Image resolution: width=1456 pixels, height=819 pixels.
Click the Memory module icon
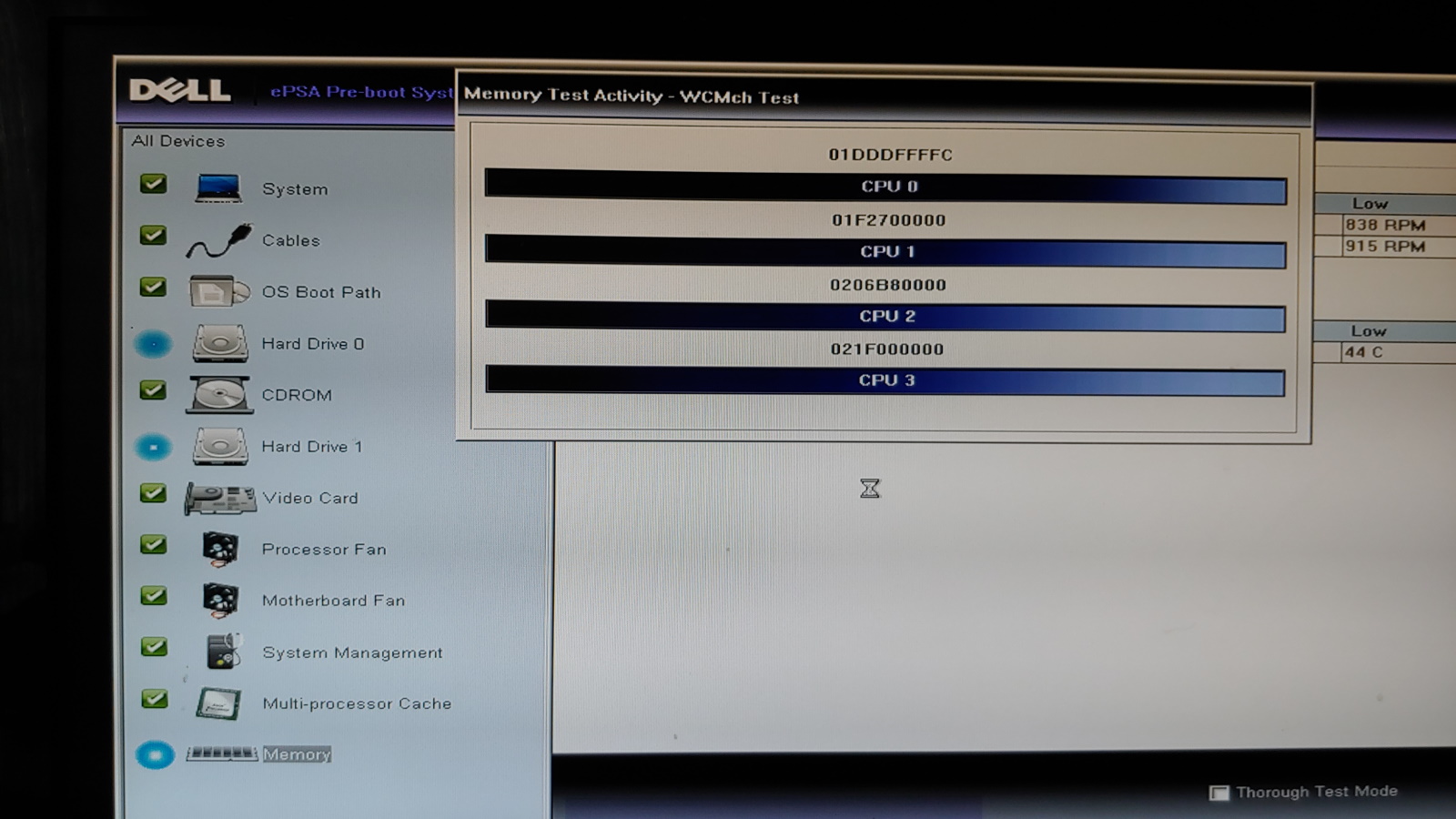pyautogui.click(x=222, y=753)
